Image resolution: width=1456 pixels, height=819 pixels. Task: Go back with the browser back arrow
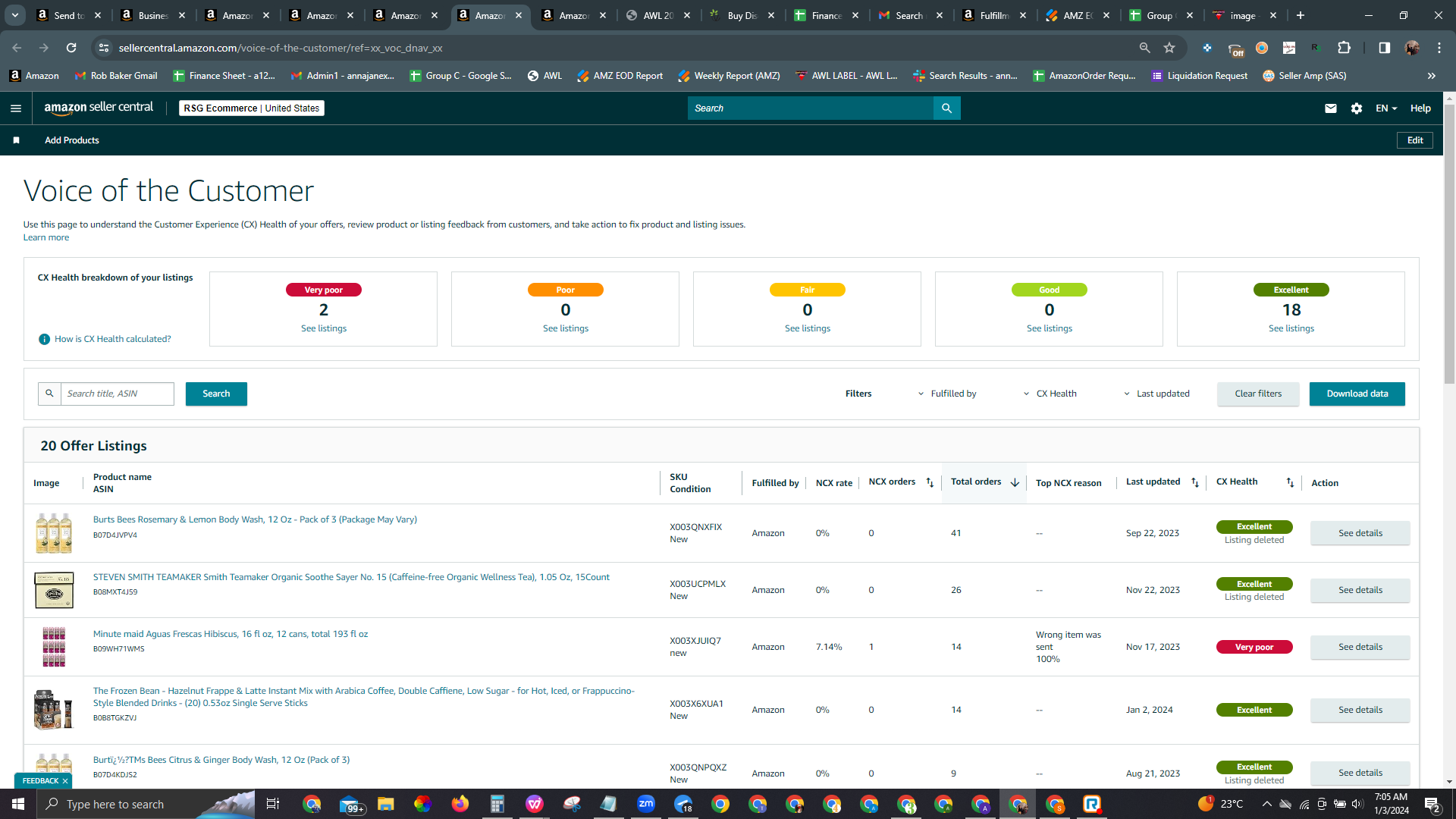click(x=17, y=48)
